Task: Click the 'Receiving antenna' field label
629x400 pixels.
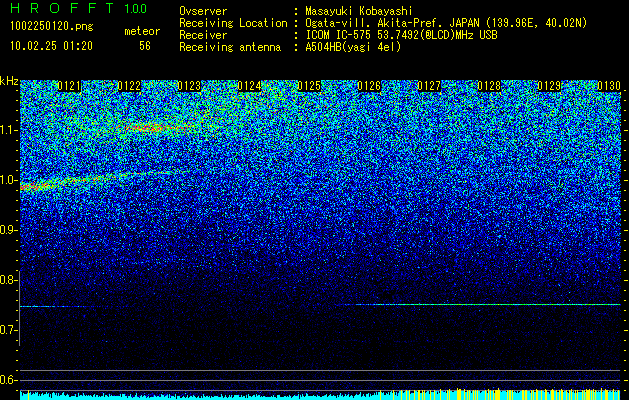Action: pyautogui.click(x=230, y=47)
